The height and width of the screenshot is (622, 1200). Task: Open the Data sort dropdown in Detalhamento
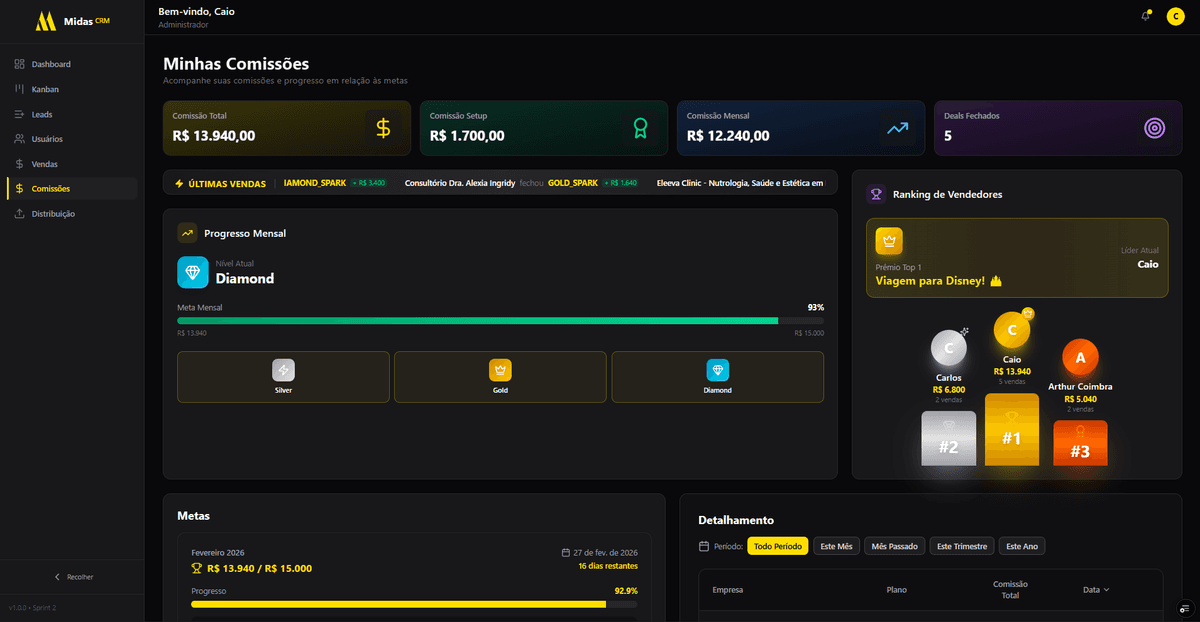(x=1095, y=589)
